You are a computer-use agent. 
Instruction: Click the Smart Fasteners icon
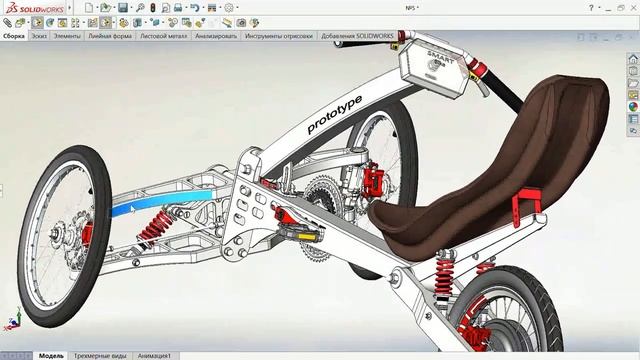(93, 23)
